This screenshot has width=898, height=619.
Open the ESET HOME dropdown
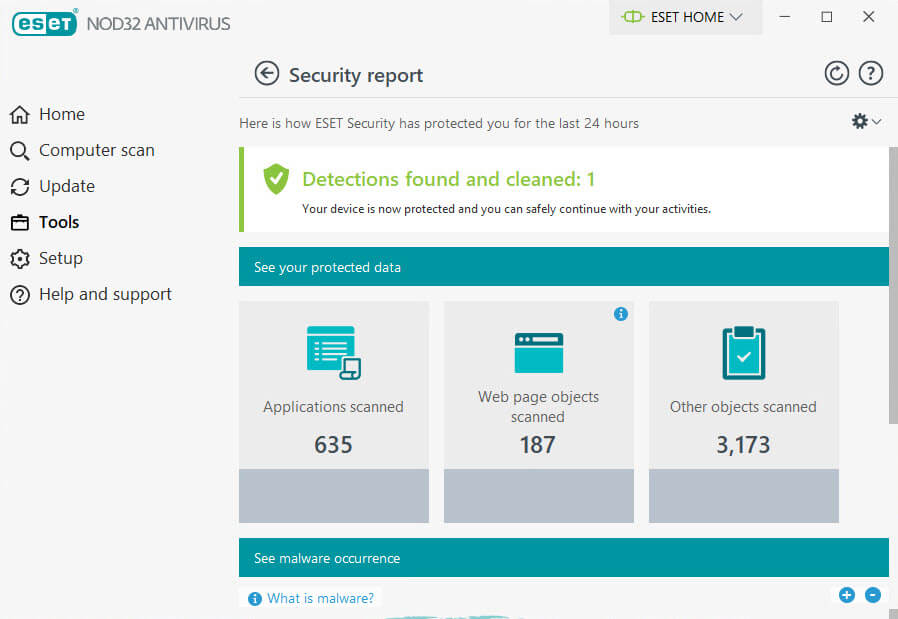pyautogui.click(x=685, y=17)
